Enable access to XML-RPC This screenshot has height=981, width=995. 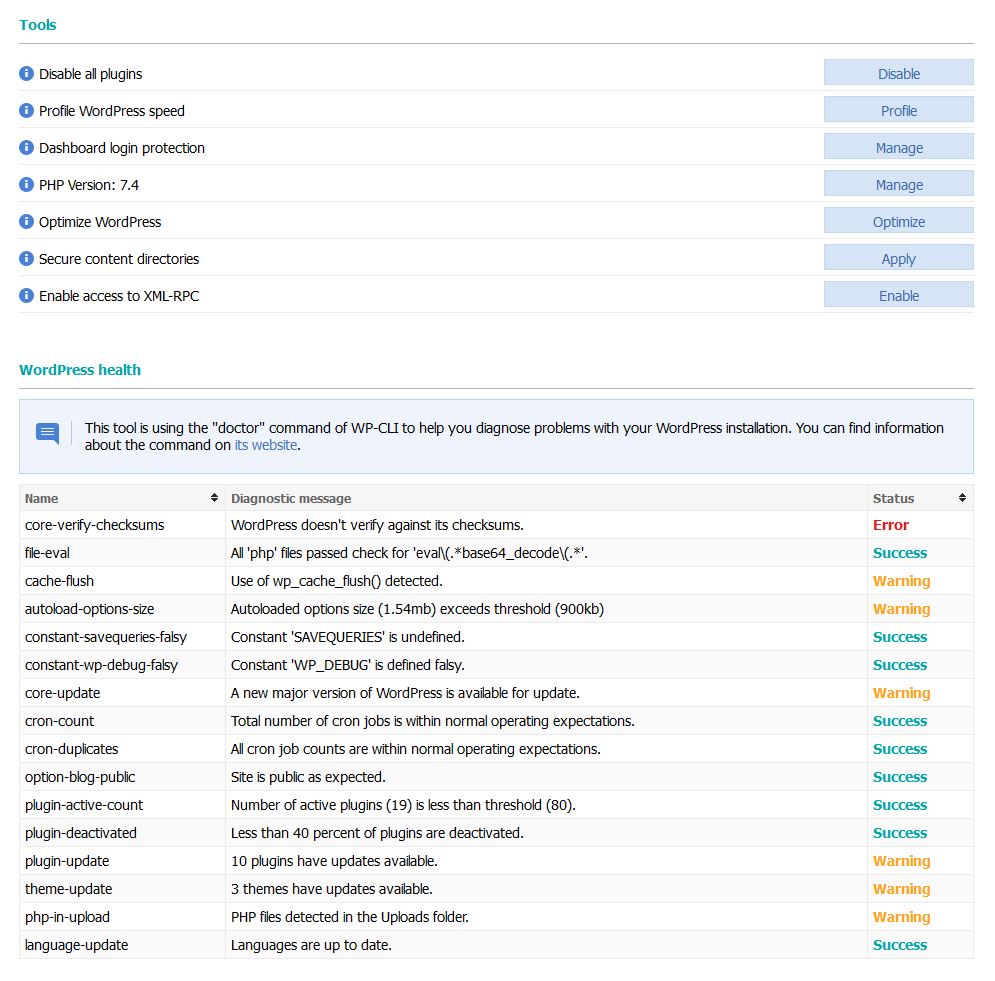click(897, 294)
